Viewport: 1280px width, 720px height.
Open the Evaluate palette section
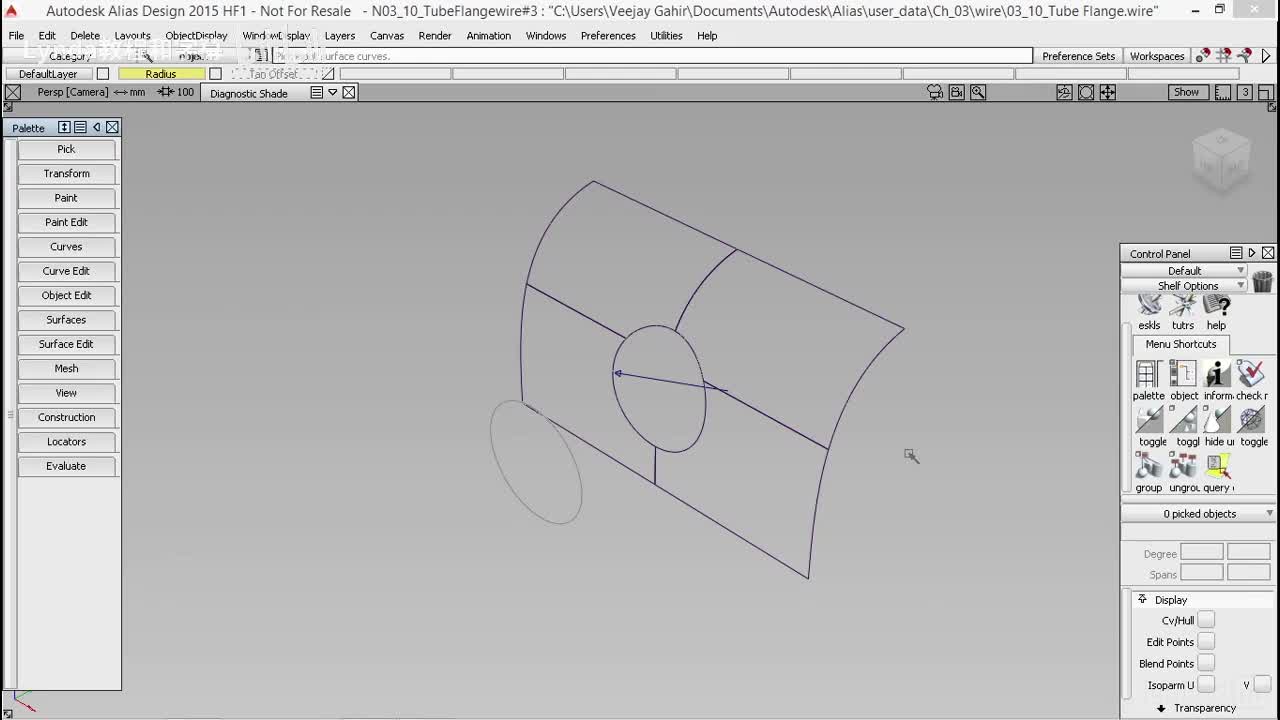click(66, 466)
